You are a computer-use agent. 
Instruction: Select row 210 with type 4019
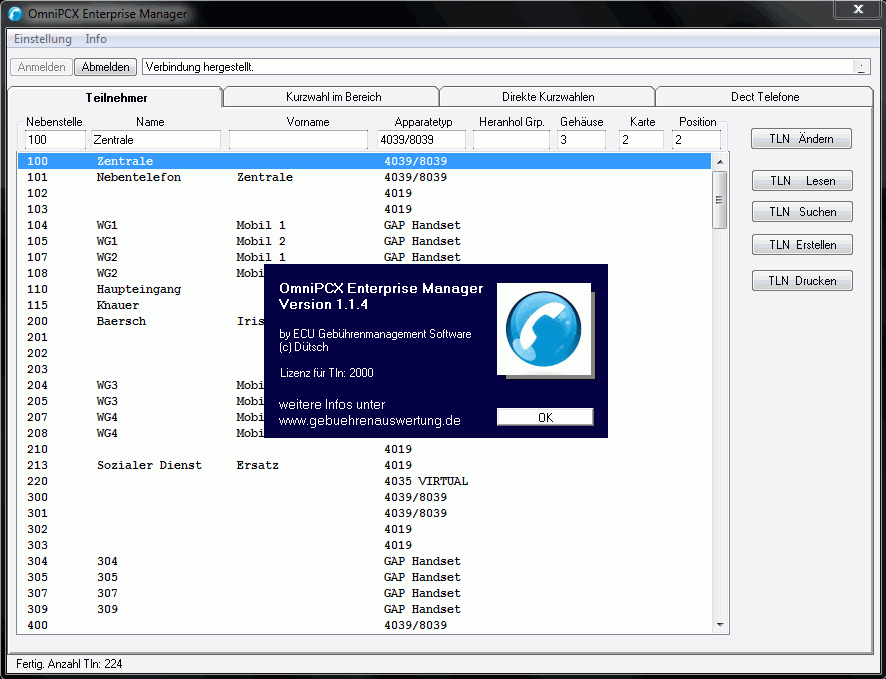pyautogui.click(x=364, y=449)
